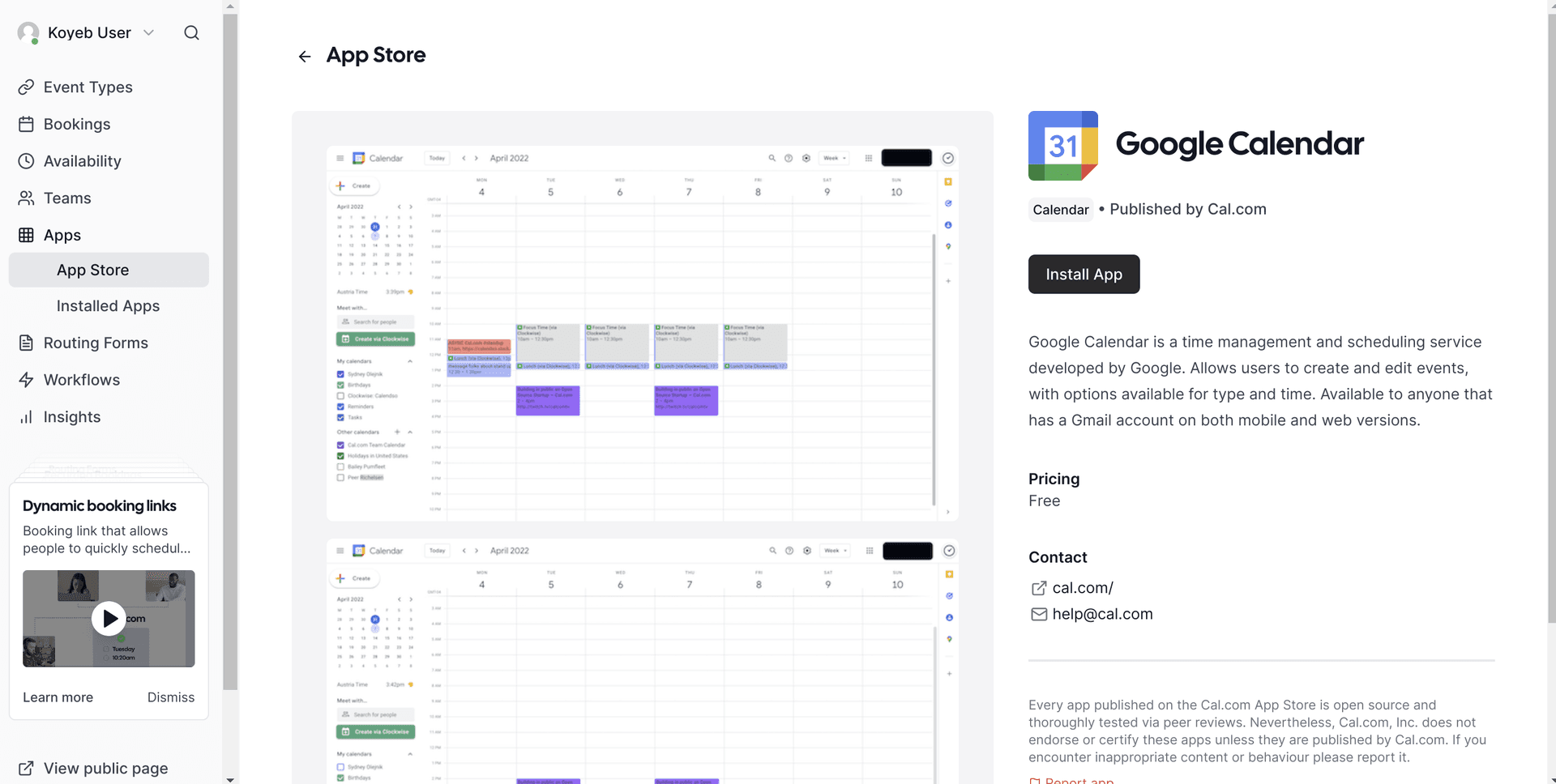Viewport: 1556px width, 784px height.
Task: Click the Bookings calendar icon
Action: (x=26, y=124)
